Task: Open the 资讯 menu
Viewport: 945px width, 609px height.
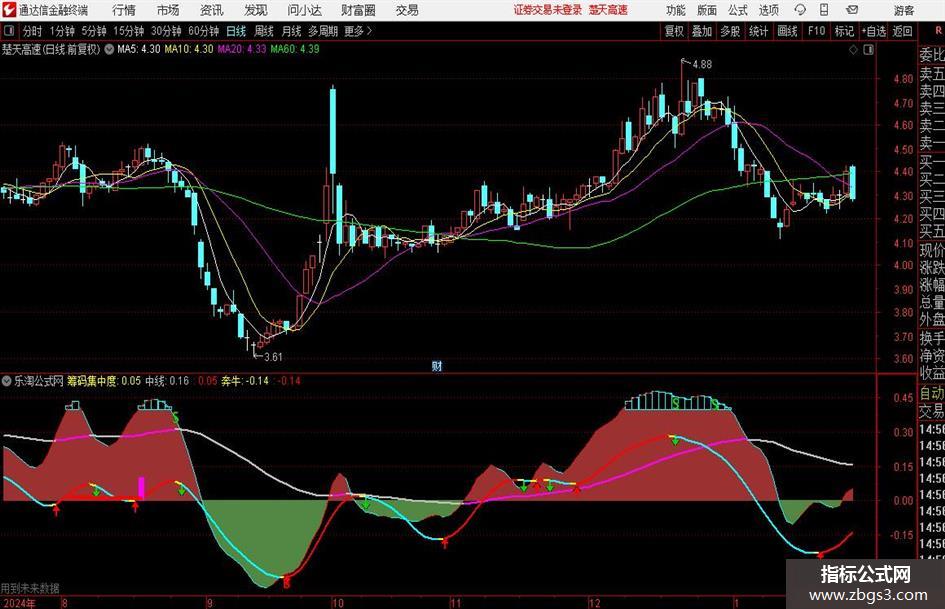Action: (x=212, y=10)
